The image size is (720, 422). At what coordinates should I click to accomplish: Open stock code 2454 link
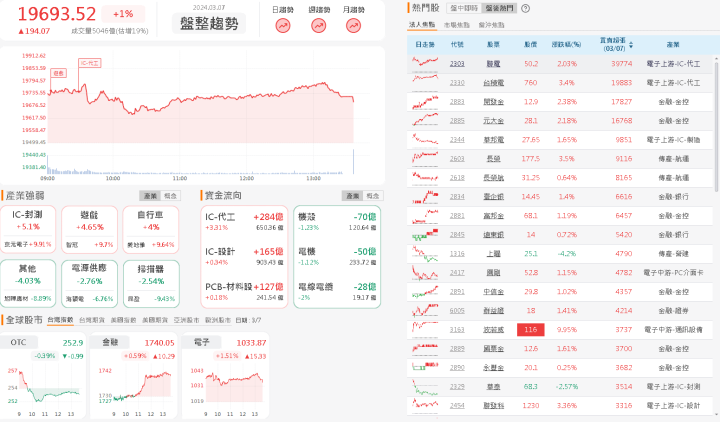[x=457, y=405]
